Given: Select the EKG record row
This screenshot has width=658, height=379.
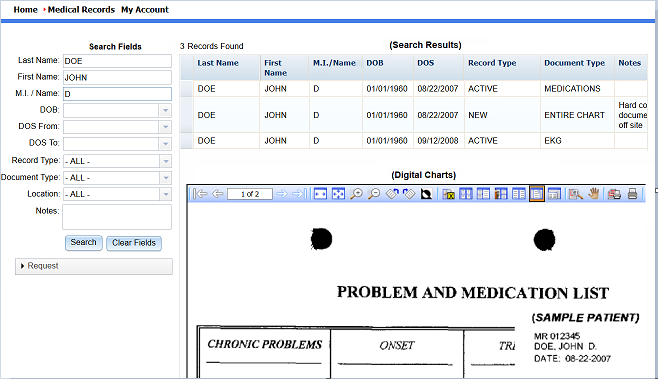Looking at the screenshot, I should point(414,141).
